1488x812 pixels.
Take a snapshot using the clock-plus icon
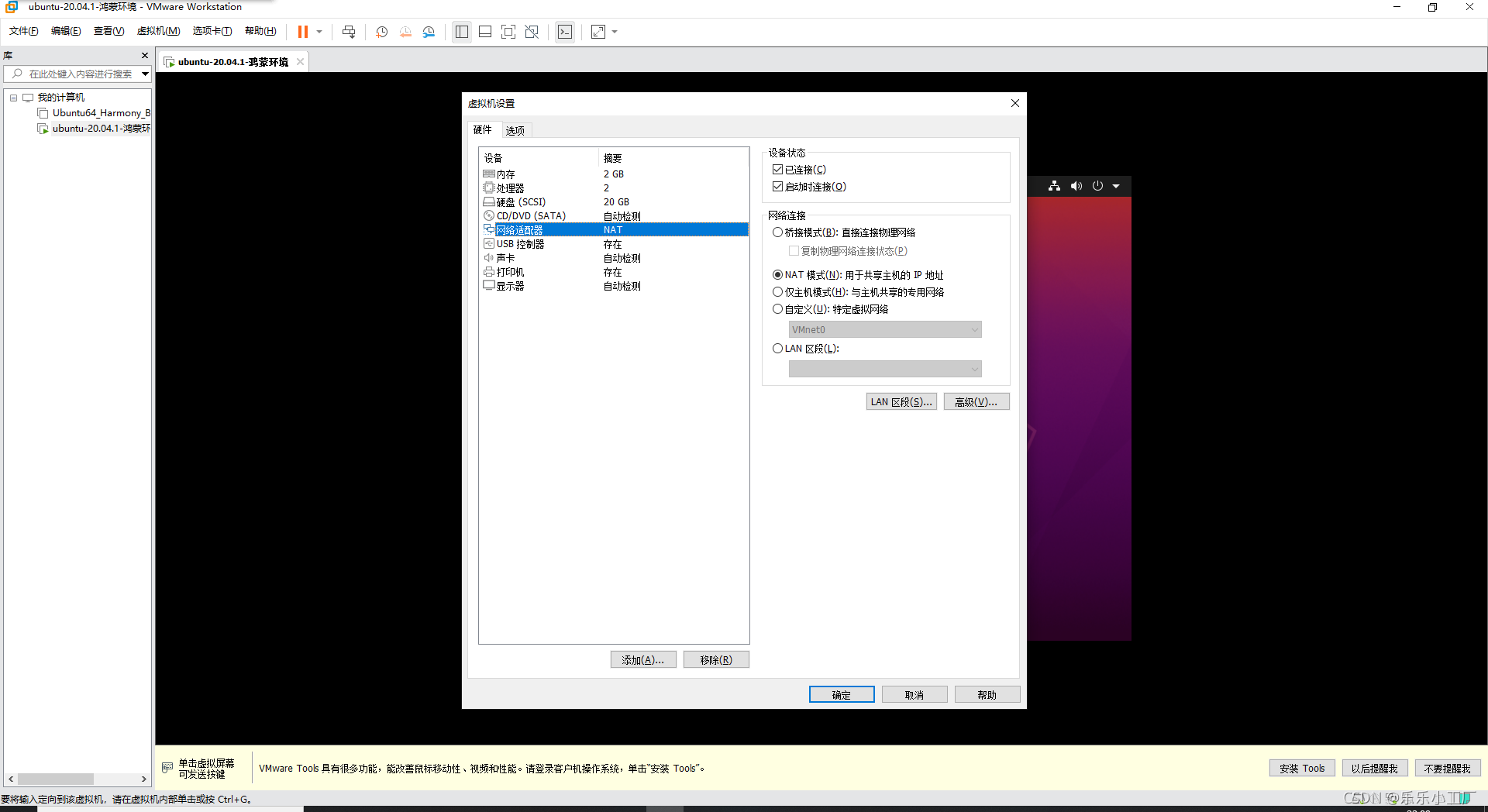tap(382, 32)
